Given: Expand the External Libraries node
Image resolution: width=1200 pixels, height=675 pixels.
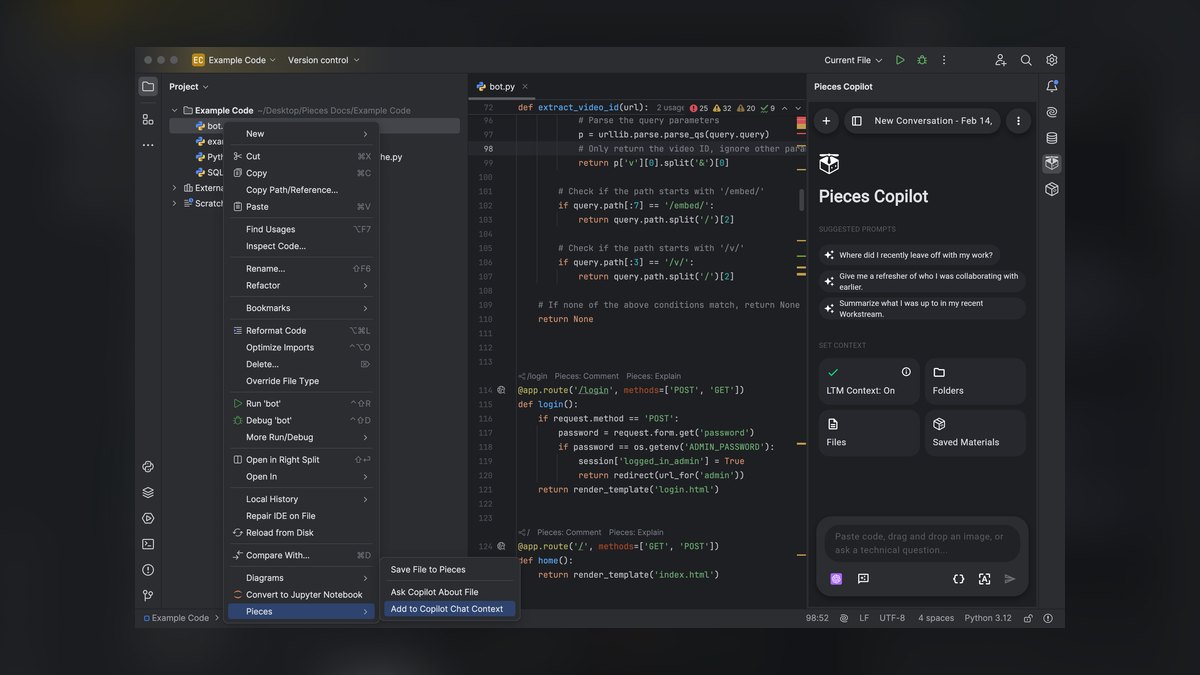Looking at the screenshot, I should point(174,188).
